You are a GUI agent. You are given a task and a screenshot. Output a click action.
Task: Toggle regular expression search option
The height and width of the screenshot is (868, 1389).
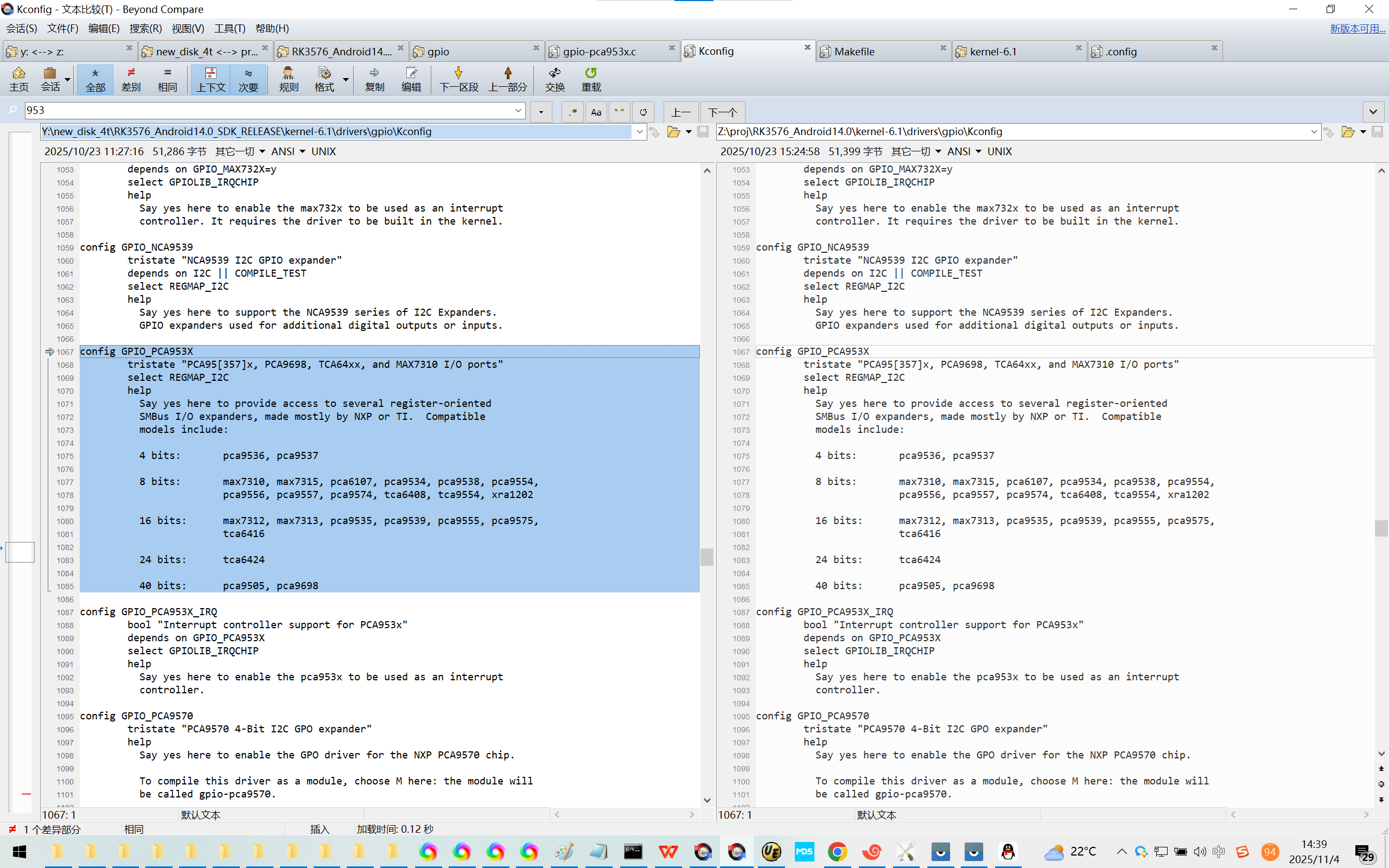[572, 112]
